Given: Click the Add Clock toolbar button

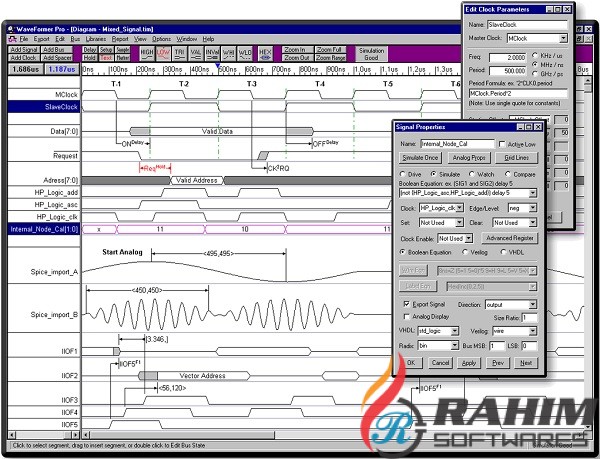Looking at the screenshot, I should click(24, 58).
